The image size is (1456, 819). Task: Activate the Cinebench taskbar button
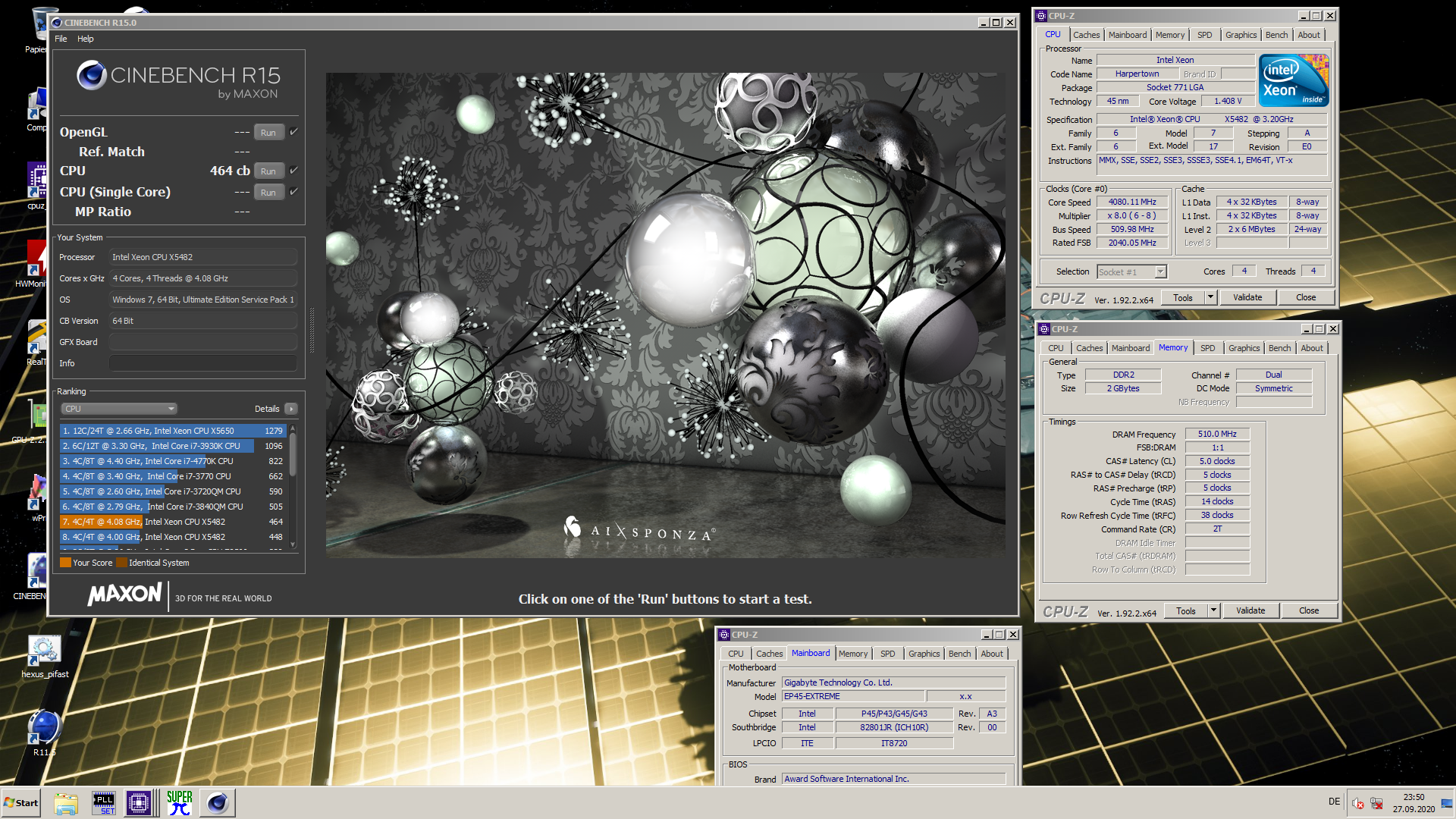pyautogui.click(x=218, y=803)
